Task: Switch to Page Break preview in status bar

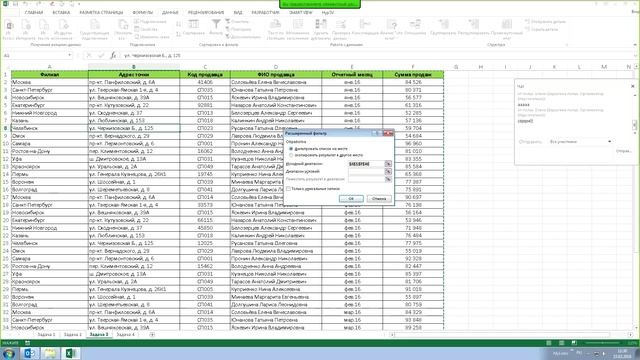Action: pyautogui.click(x=574, y=343)
